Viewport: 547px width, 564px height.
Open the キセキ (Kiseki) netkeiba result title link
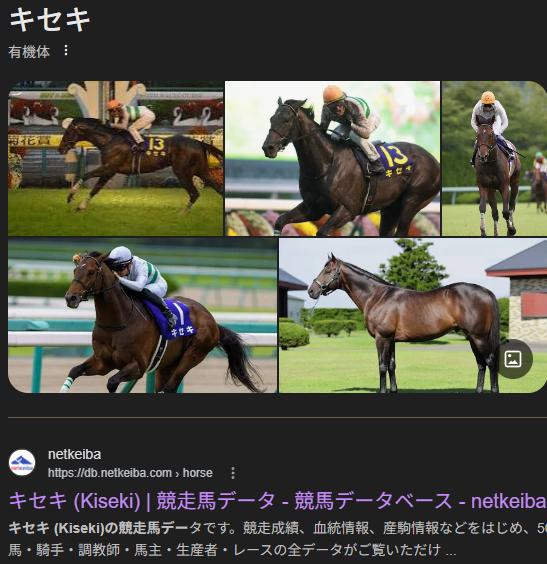click(277, 501)
